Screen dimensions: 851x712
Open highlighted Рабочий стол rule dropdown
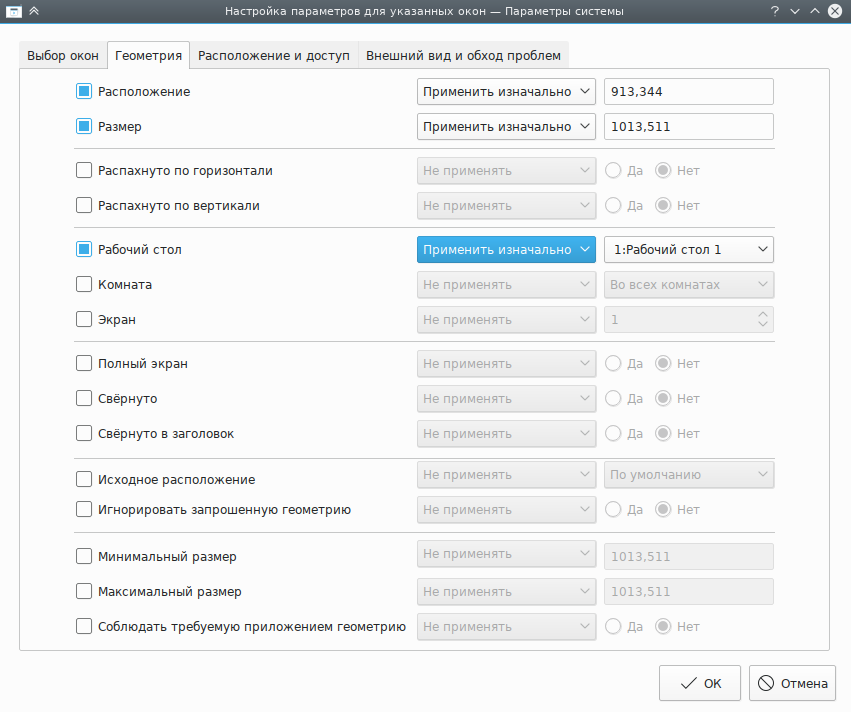[x=506, y=249]
